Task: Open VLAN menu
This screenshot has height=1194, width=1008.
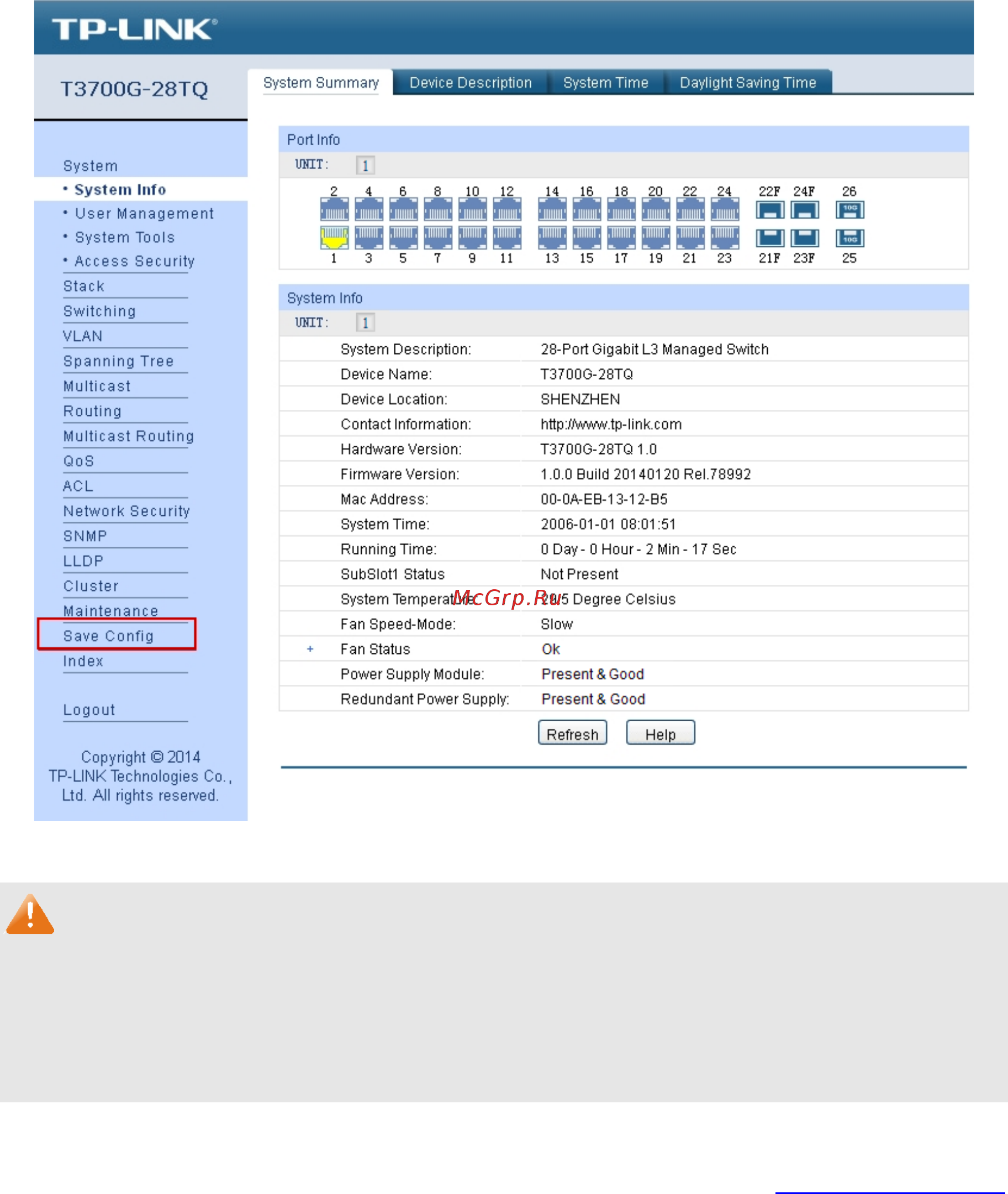Action: coord(82,336)
